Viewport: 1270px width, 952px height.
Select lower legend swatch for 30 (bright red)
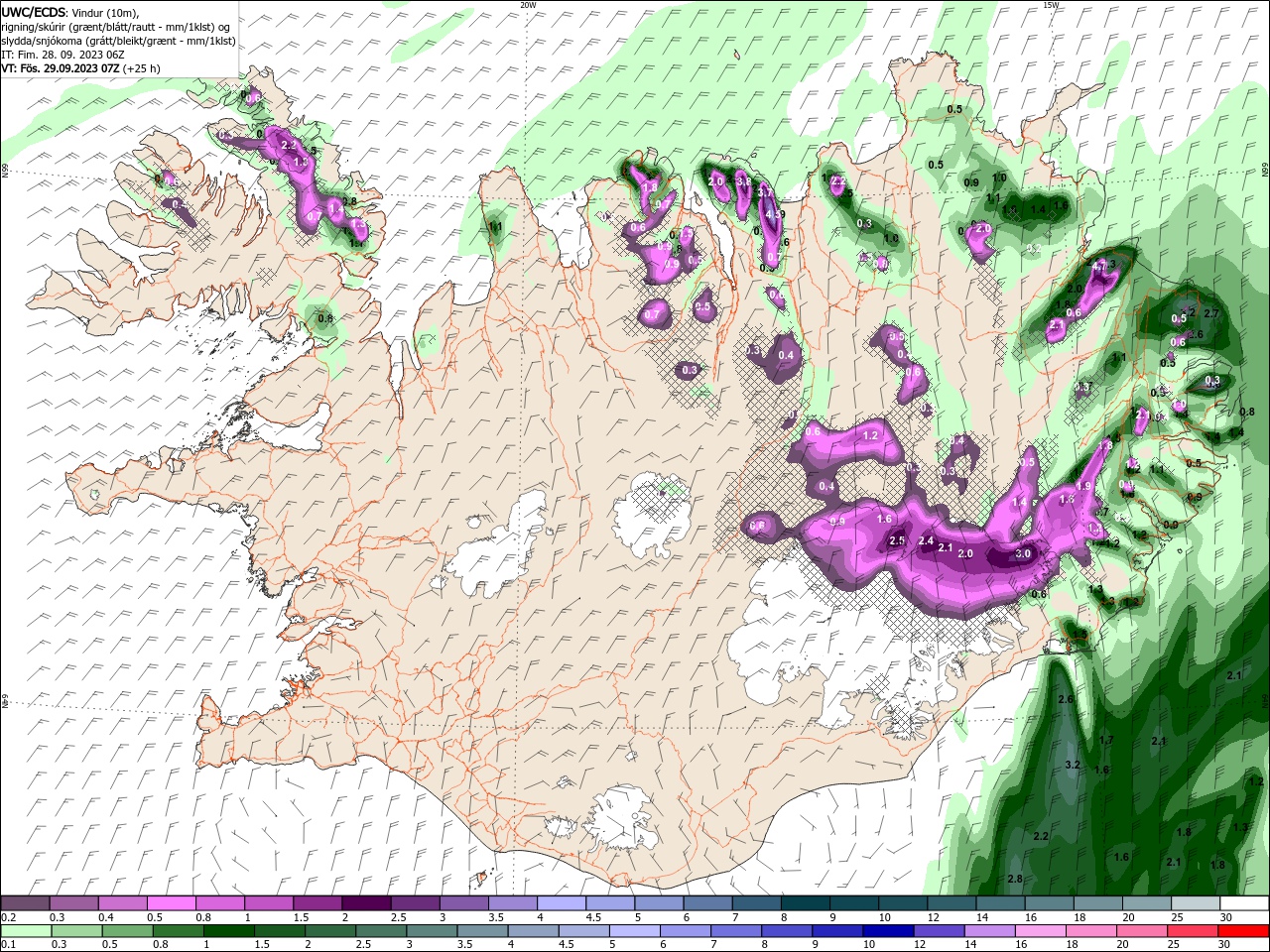(1243, 931)
